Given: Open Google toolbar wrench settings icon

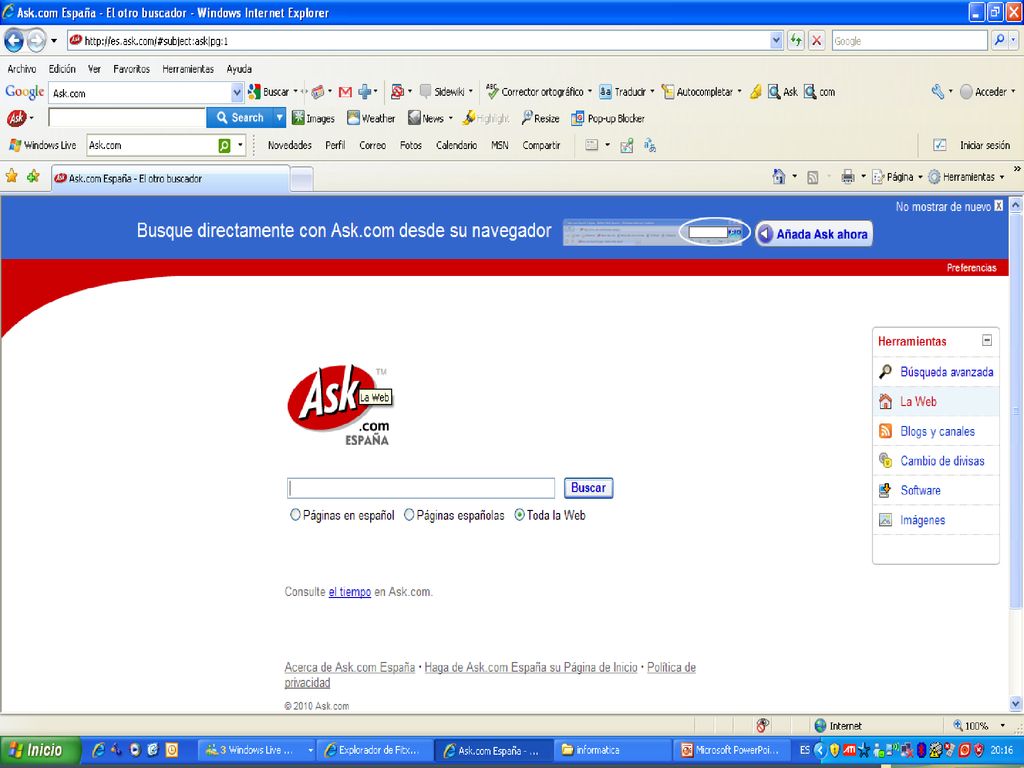Looking at the screenshot, I should pos(937,92).
